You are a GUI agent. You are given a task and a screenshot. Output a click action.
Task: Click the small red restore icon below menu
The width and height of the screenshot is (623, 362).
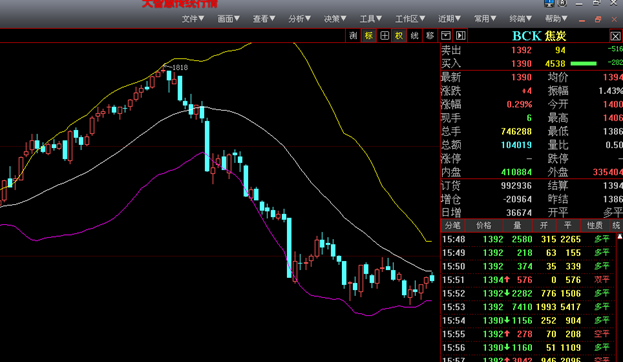point(598,19)
